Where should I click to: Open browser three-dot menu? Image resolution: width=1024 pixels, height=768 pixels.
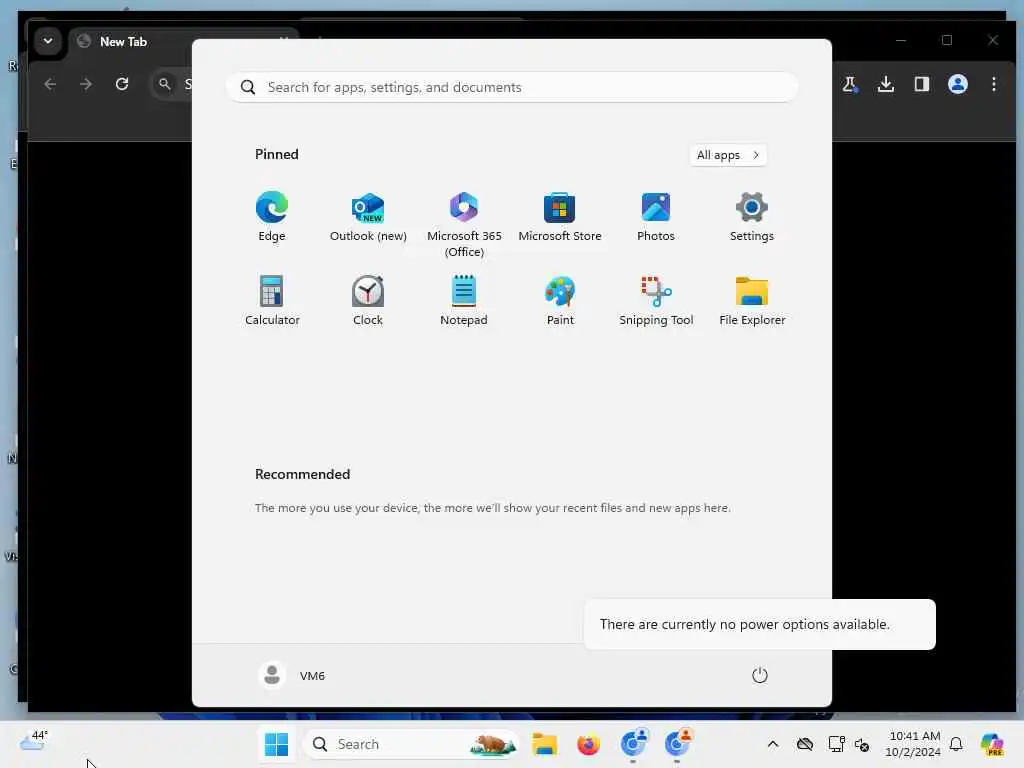pyautogui.click(x=993, y=84)
